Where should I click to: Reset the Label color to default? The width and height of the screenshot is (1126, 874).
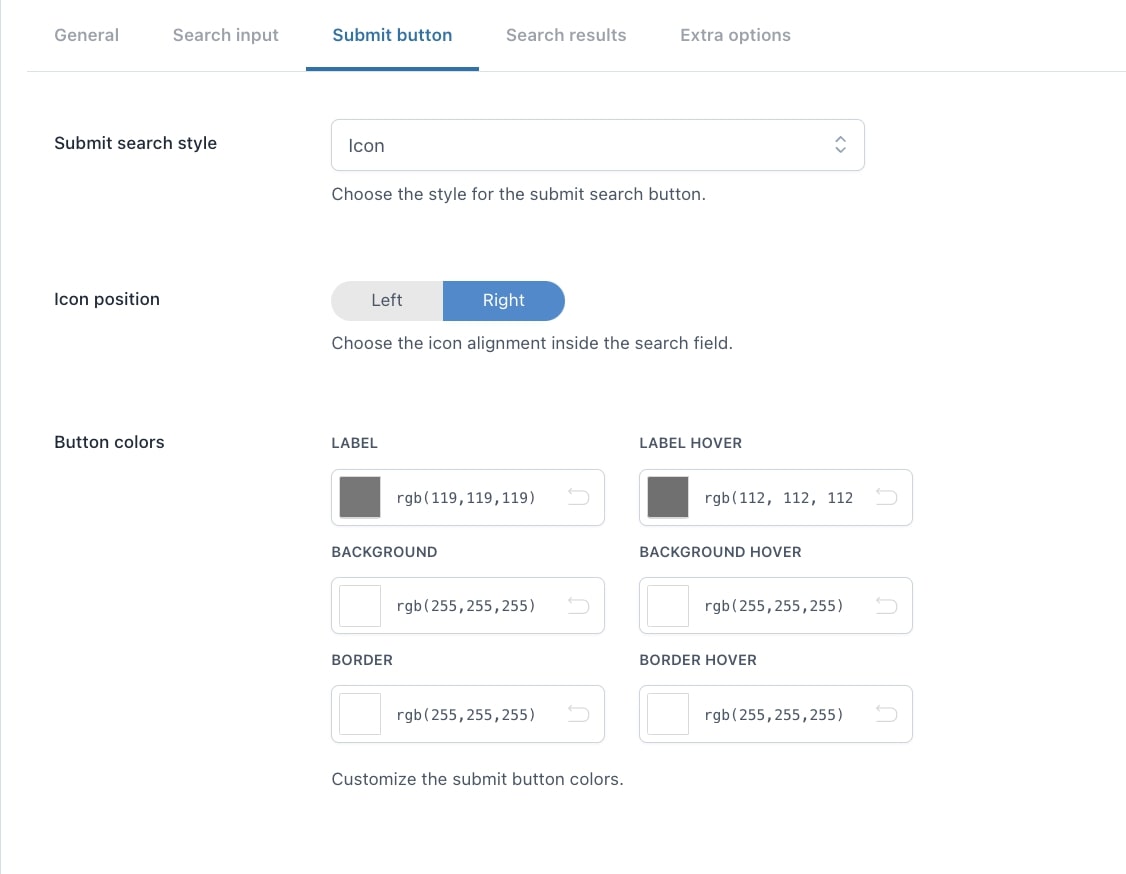click(x=578, y=497)
